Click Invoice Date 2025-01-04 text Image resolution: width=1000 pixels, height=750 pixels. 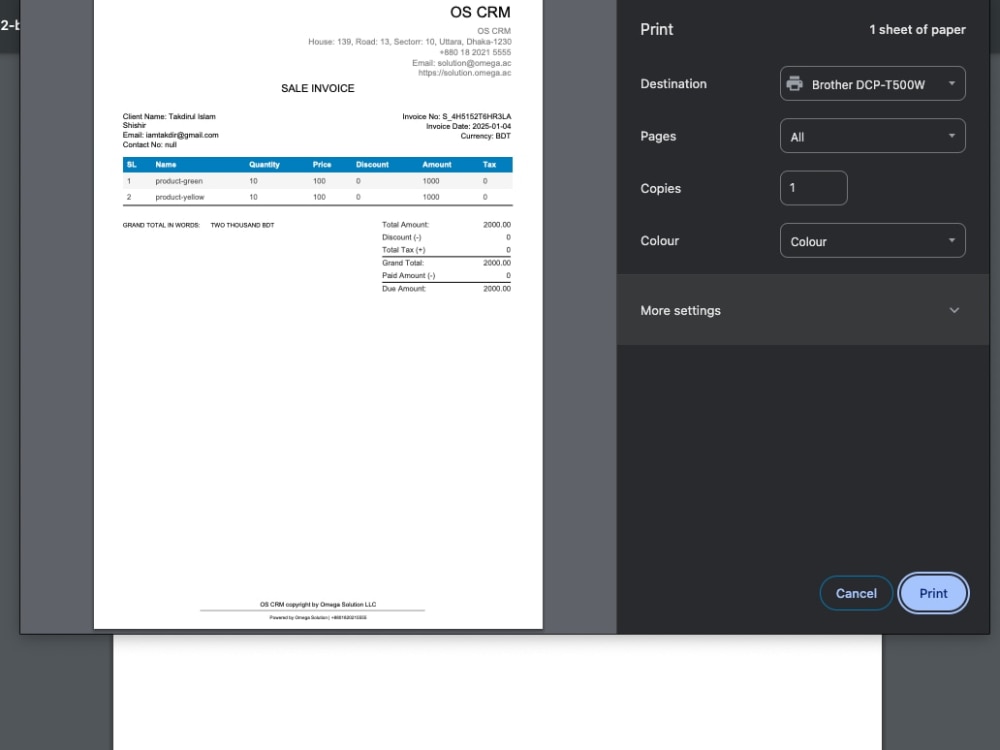click(469, 126)
